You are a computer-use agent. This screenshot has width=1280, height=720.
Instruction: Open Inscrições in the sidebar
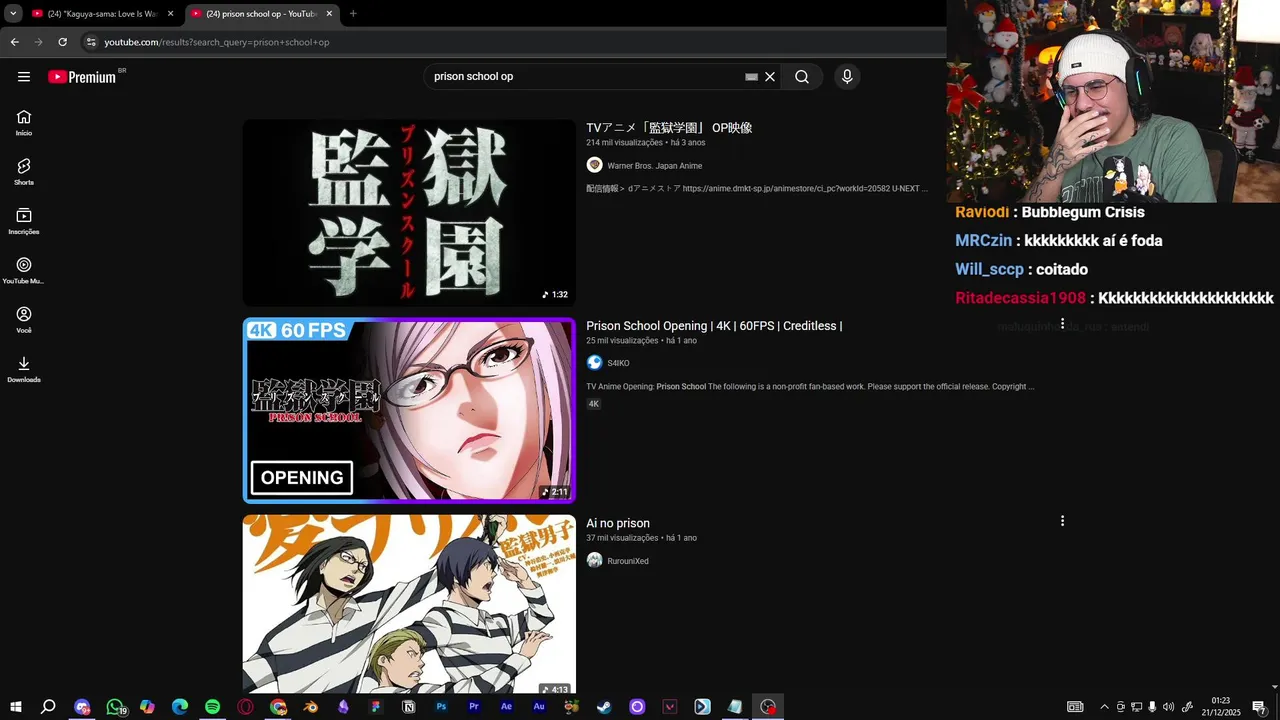pos(24,221)
